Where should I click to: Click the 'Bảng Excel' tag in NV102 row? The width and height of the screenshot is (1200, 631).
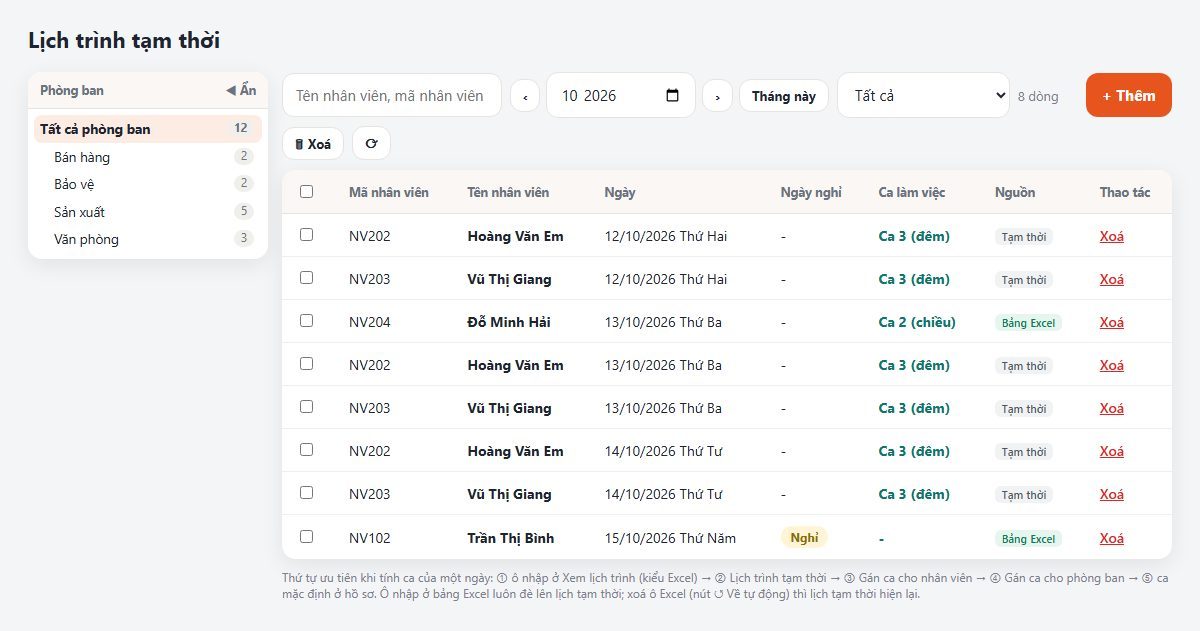tap(1028, 539)
